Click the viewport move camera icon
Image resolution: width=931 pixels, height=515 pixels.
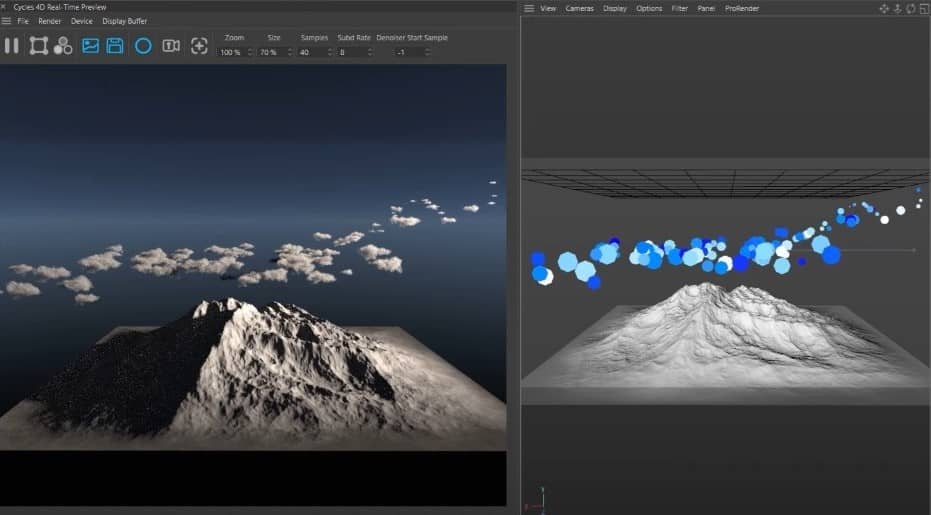coord(883,8)
